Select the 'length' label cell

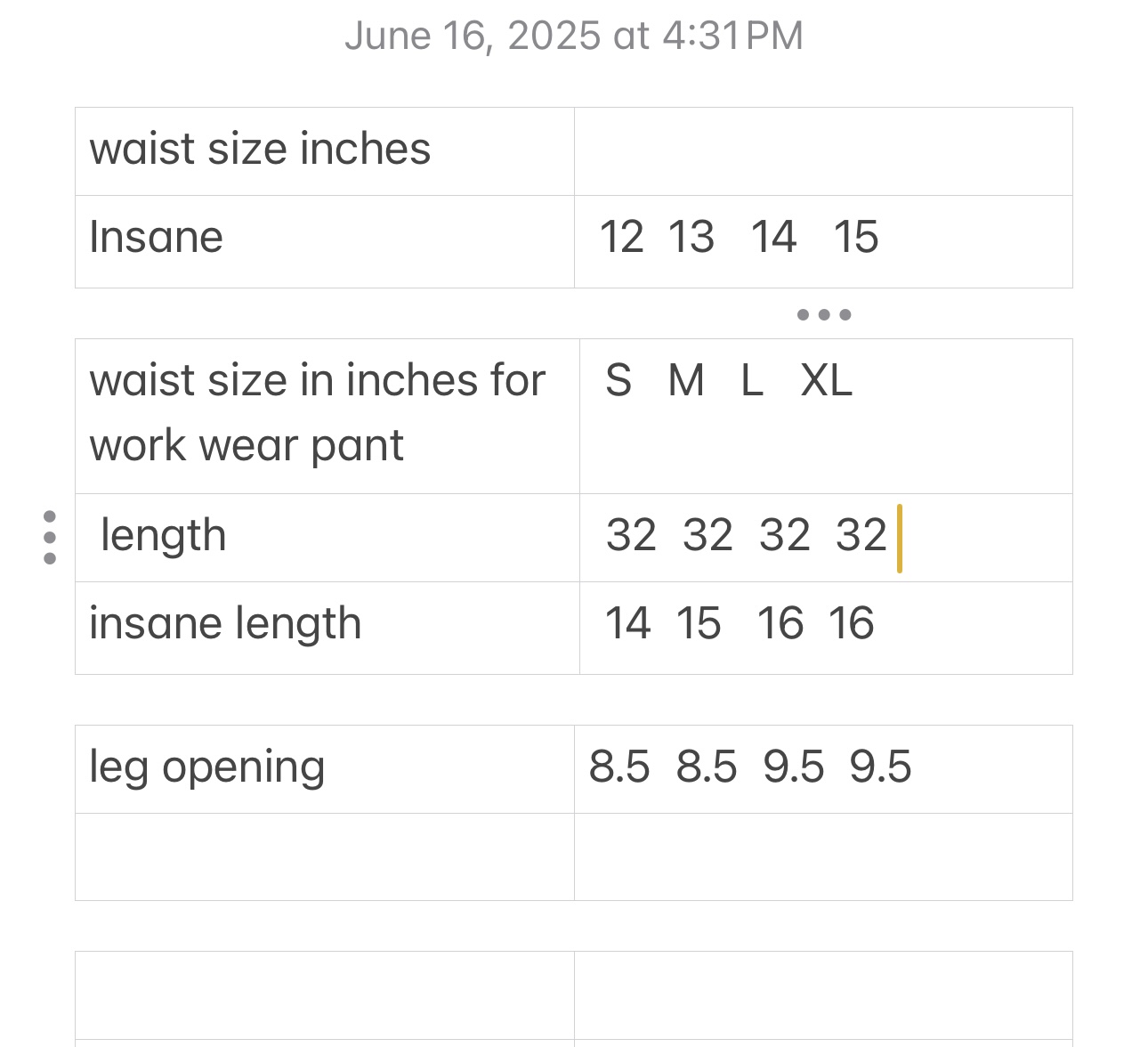[327, 538]
